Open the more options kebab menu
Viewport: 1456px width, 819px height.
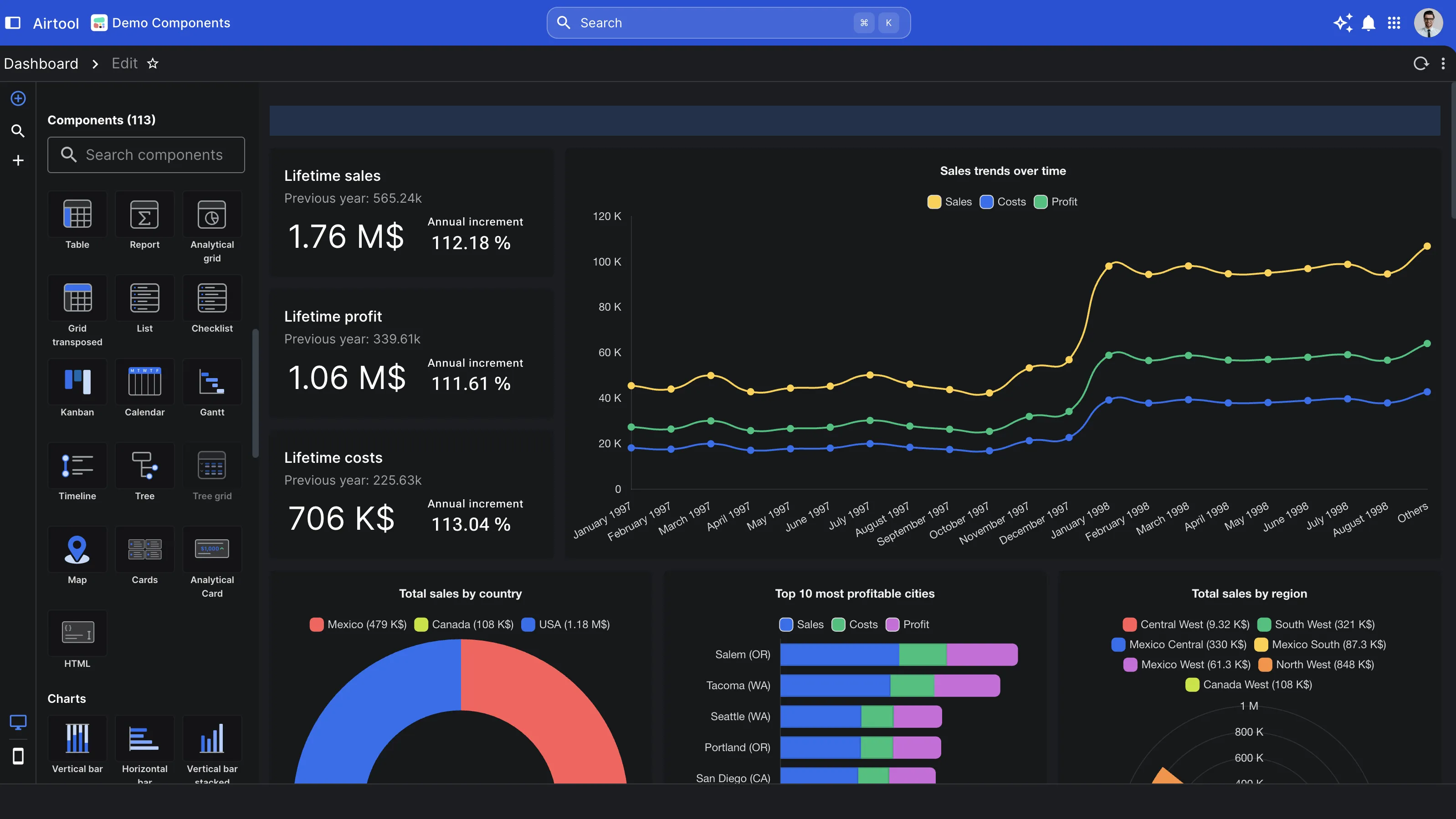pyautogui.click(x=1443, y=63)
